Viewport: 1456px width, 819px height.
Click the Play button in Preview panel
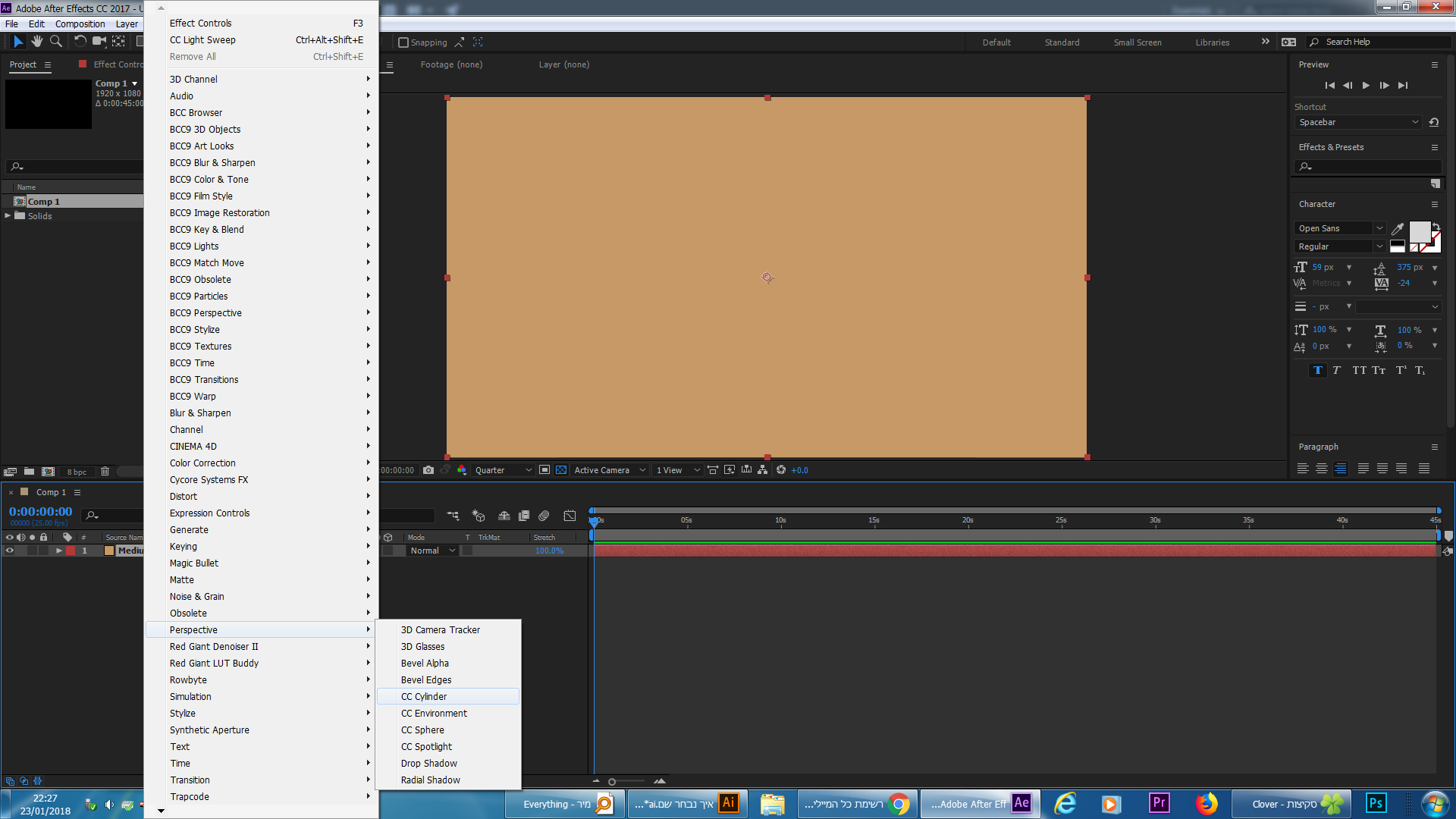coord(1366,86)
